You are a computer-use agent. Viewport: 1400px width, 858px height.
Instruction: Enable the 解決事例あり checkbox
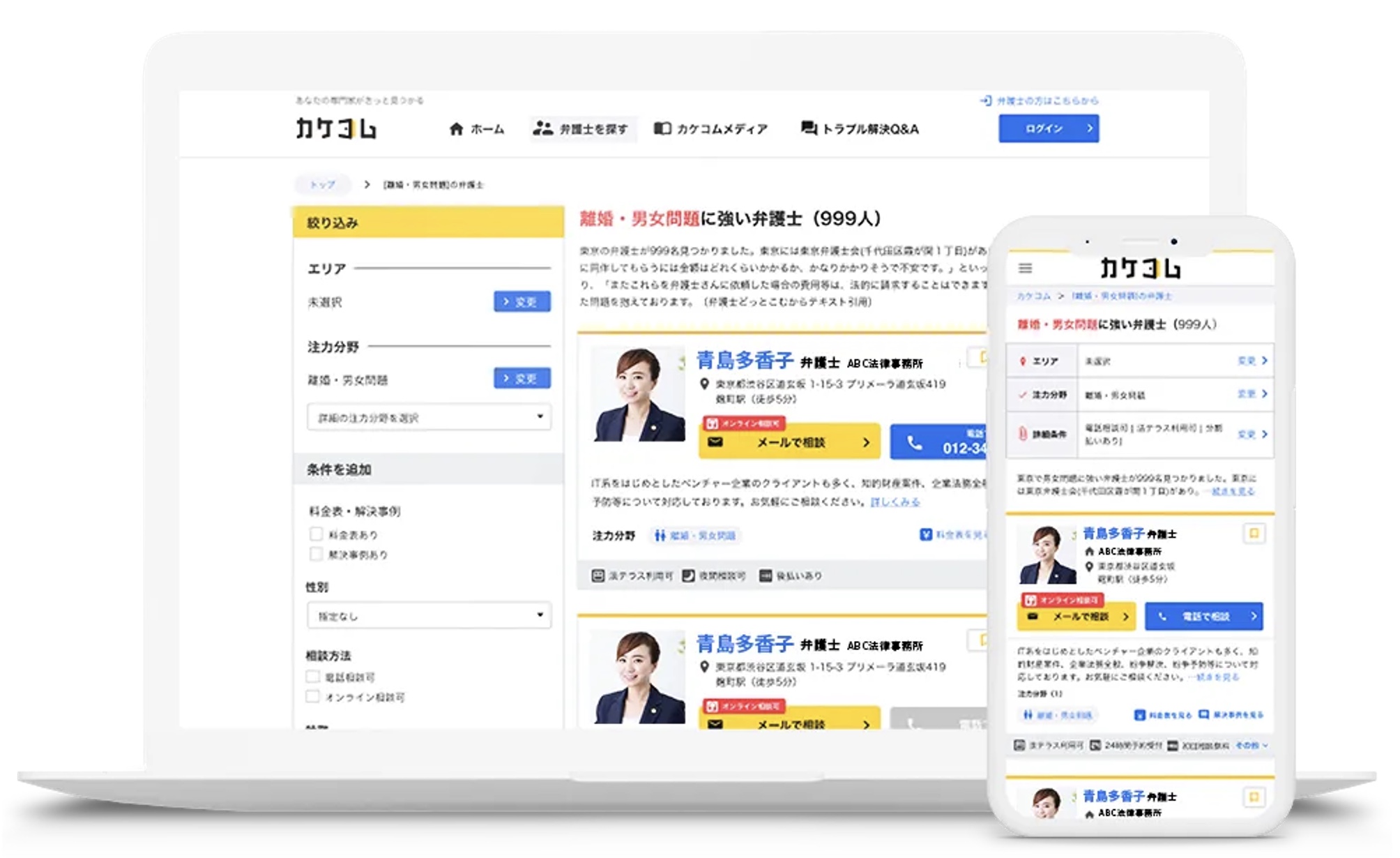click(316, 555)
